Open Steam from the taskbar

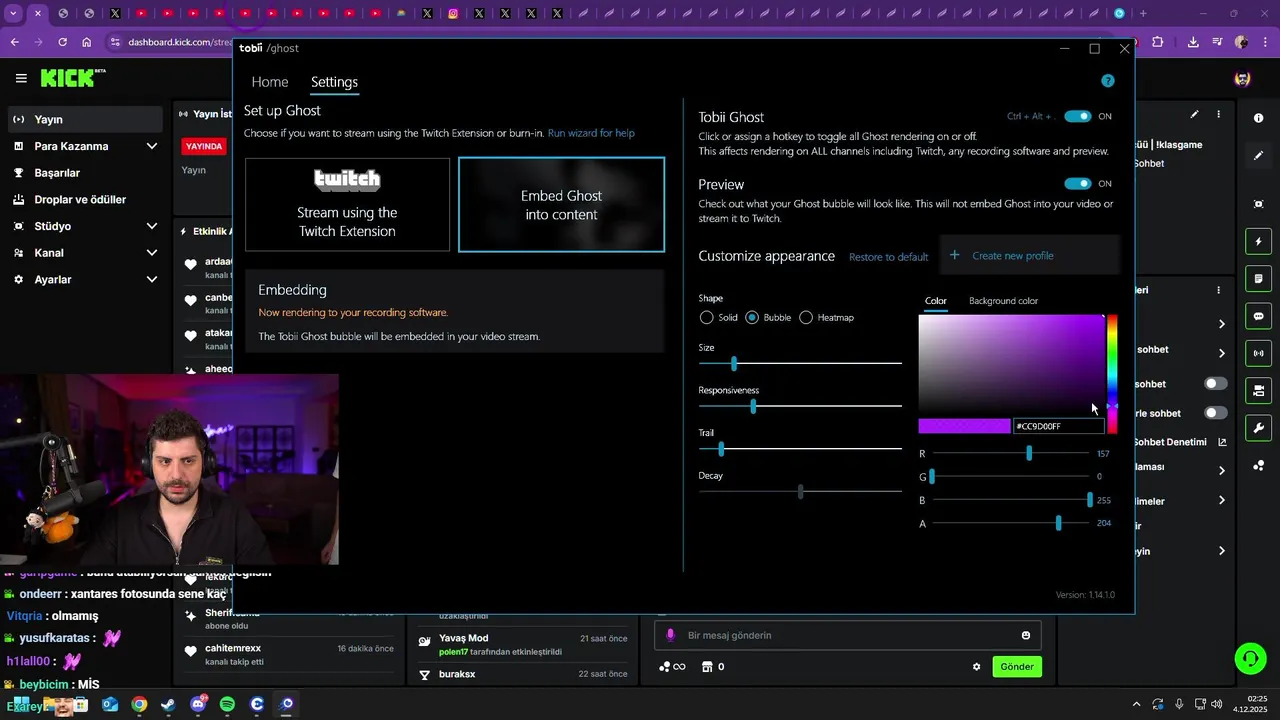coord(168,704)
